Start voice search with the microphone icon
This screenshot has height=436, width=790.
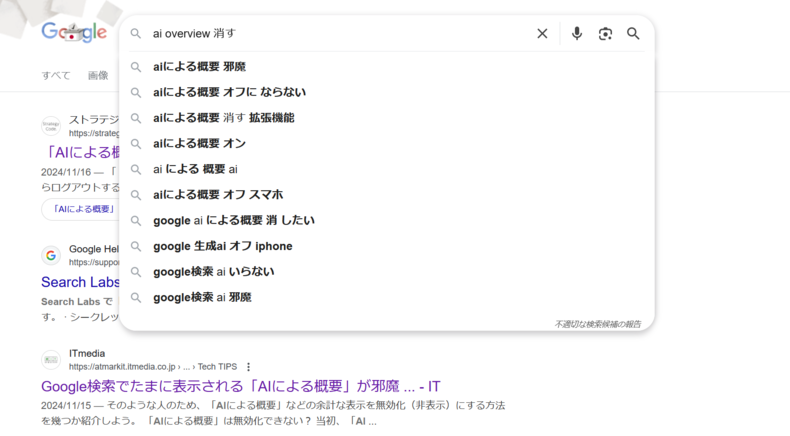pos(577,34)
